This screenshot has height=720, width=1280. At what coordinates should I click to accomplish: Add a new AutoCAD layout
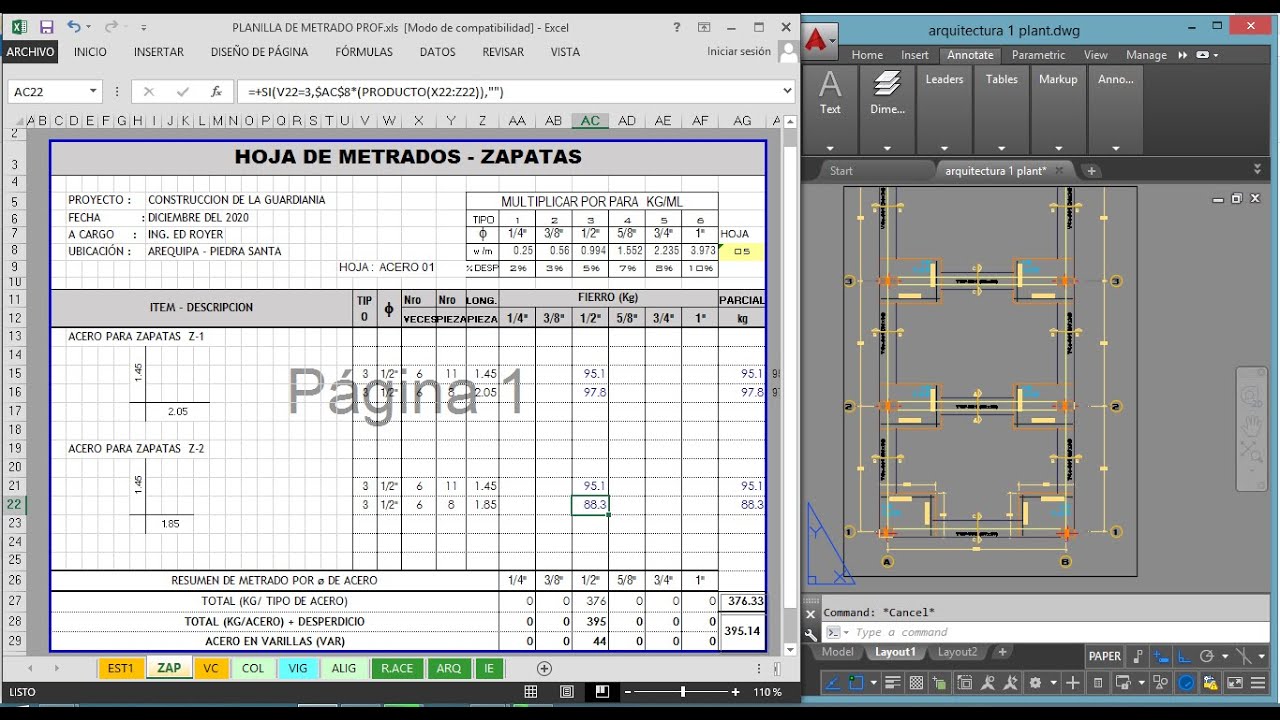(1002, 652)
